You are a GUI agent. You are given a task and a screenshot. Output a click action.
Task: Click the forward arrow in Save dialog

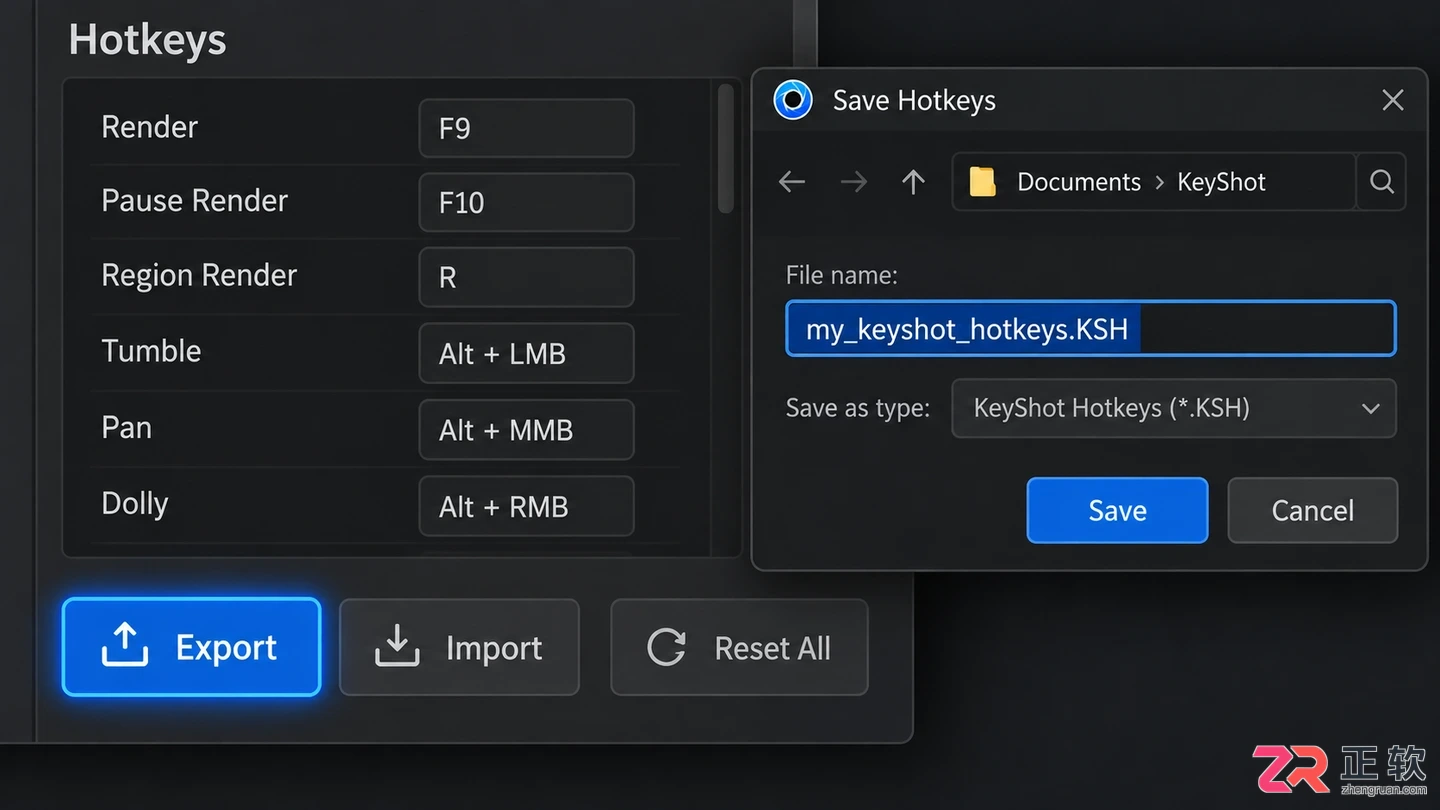[853, 181]
